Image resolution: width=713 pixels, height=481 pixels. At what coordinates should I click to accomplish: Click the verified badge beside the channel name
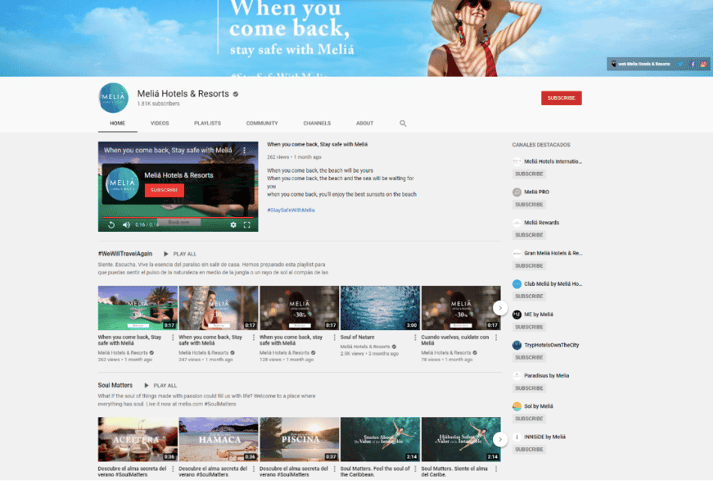click(x=236, y=94)
